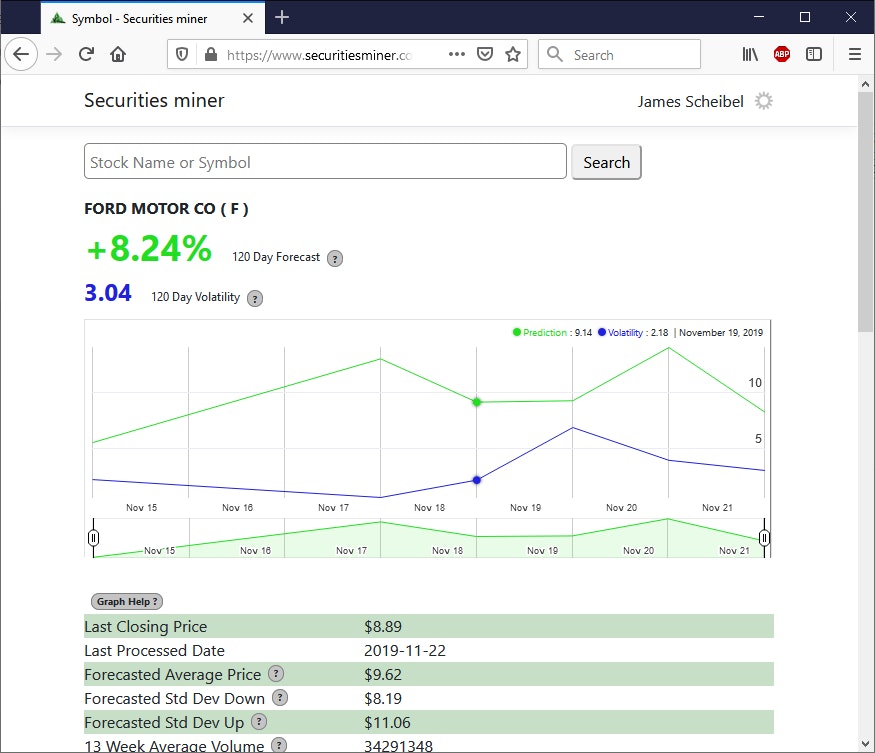The image size is (875, 753).
Task: Click the $9.62 forecasted average price
Action: (383, 674)
